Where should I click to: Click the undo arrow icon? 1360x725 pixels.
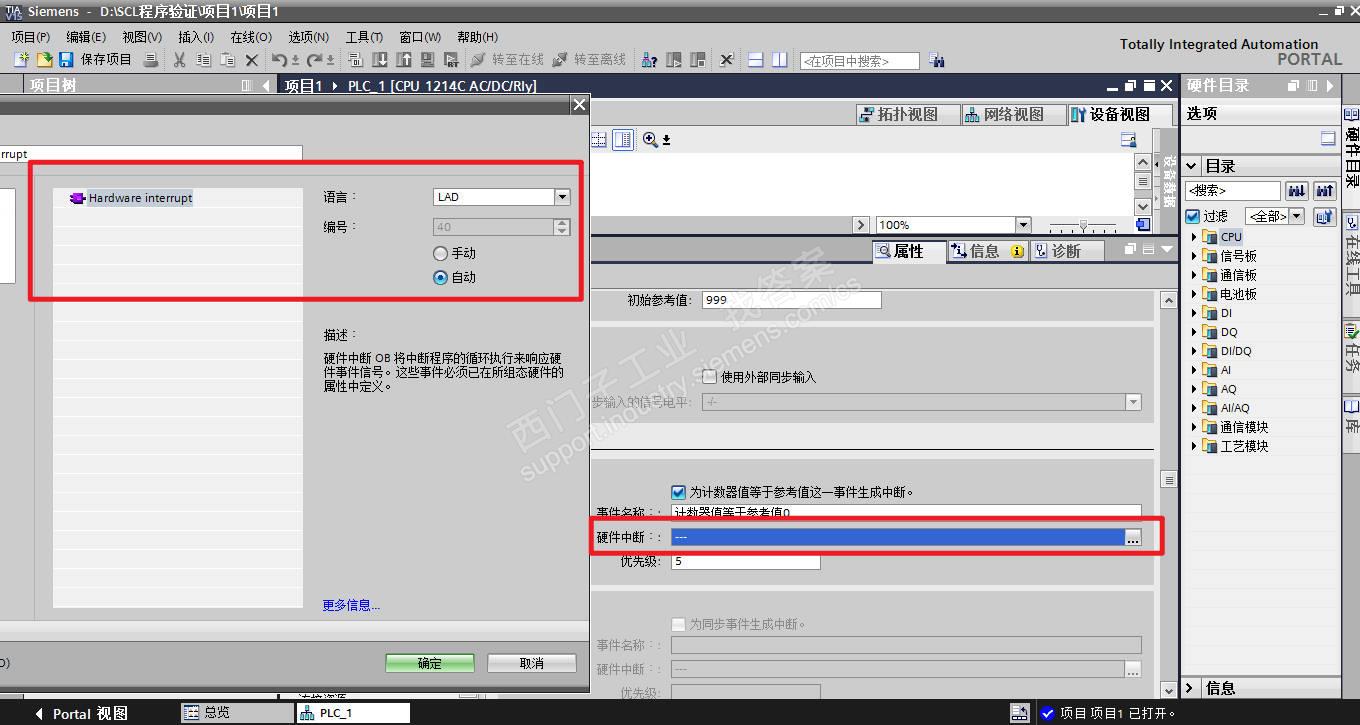coord(281,60)
